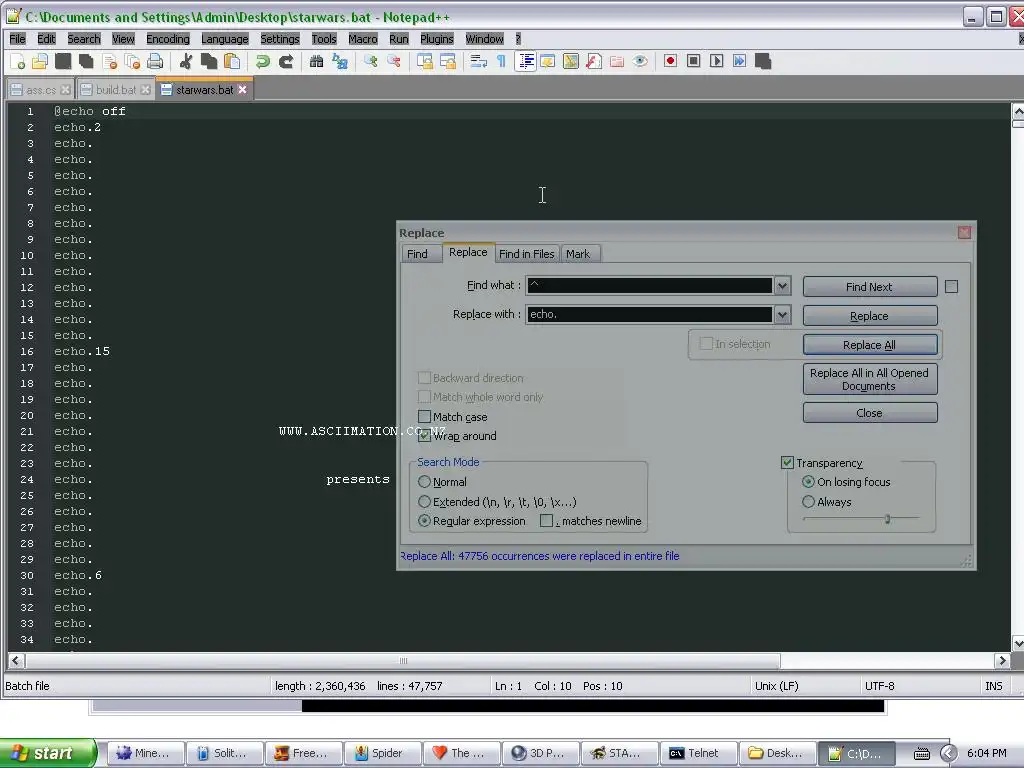Screen dimensions: 1024x768
Task: Toggle Word wrap toolbar icon
Action: pos(479,61)
